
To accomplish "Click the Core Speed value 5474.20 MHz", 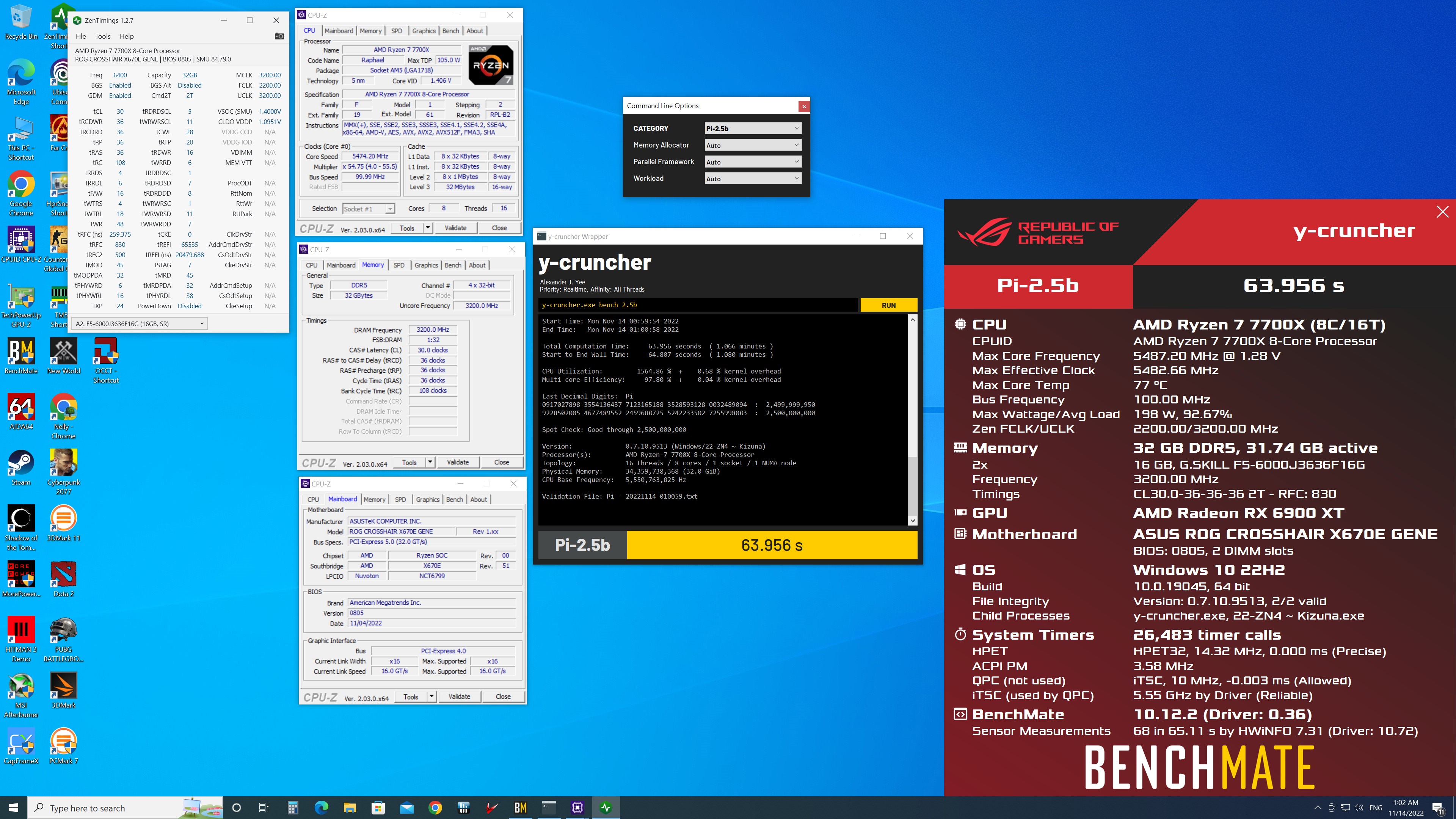I will [x=370, y=156].
